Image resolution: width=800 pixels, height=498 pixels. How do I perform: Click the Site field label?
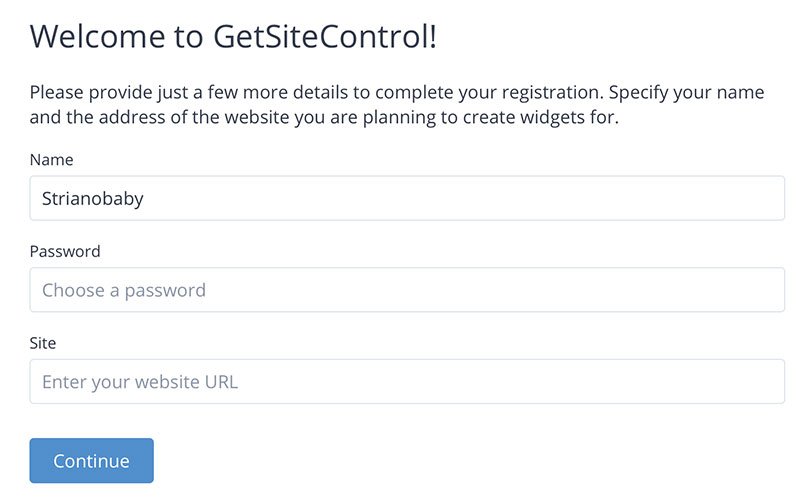[43, 343]
